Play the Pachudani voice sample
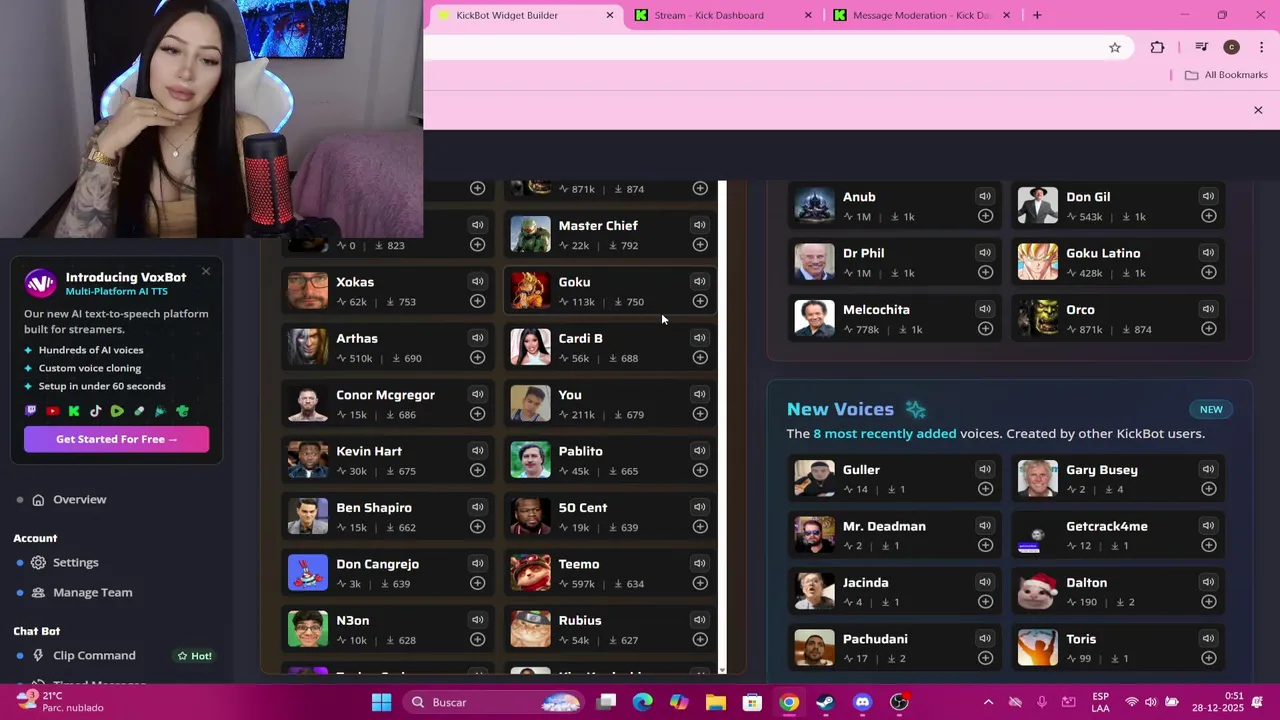Screen dimensions: 1280x720 (985, 638)
